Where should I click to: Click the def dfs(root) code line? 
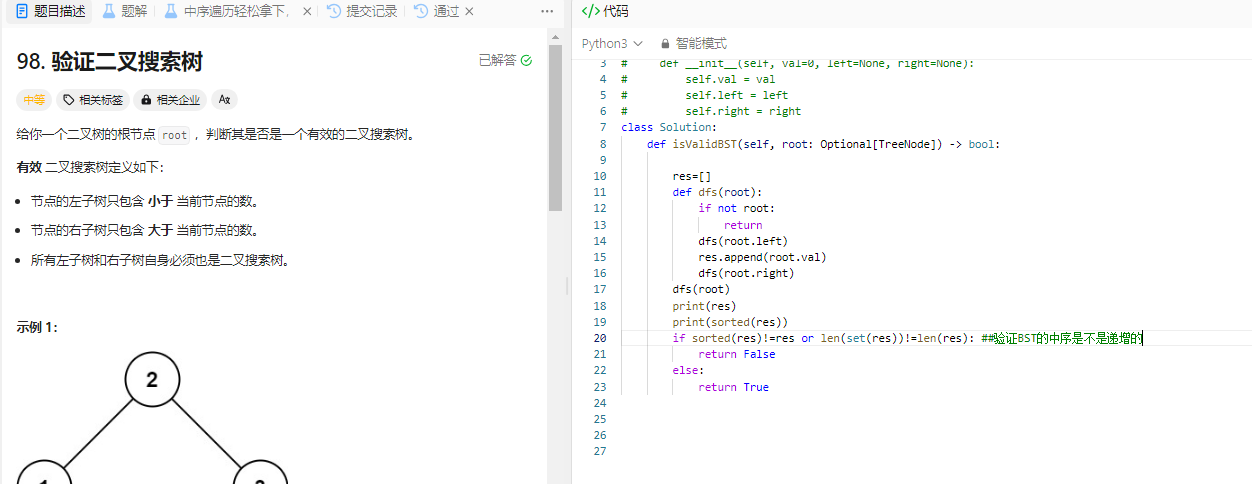click(717, 192)
